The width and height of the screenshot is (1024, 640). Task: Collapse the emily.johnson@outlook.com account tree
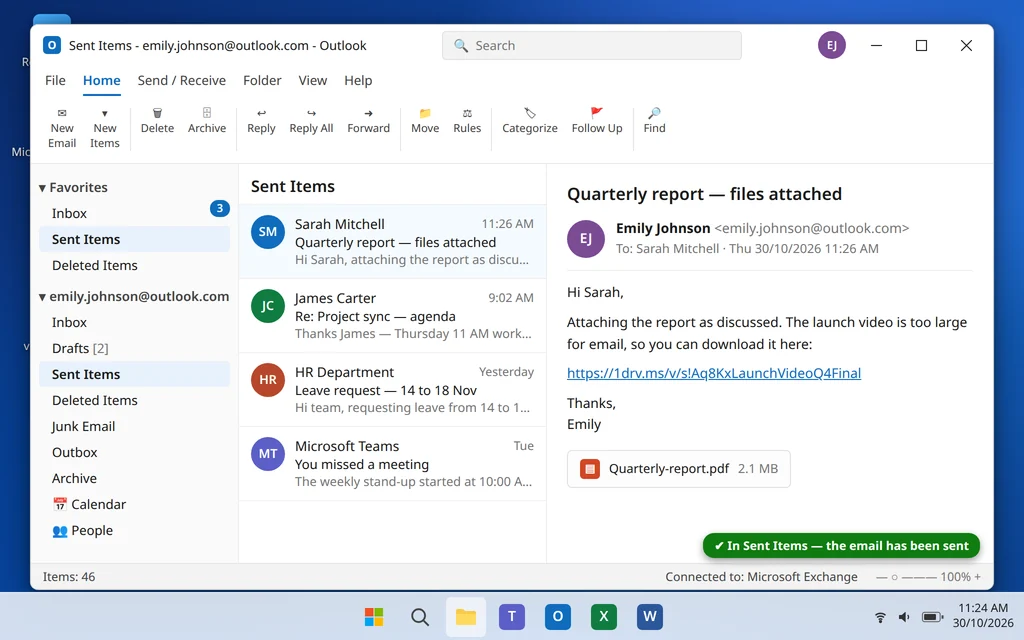[42, 297]
